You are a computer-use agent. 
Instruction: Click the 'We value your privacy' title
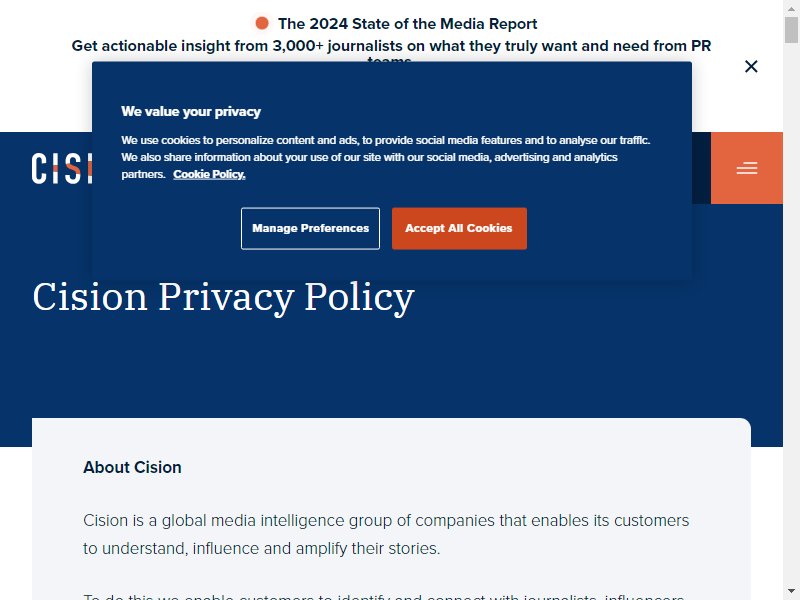tap(191, 112)
